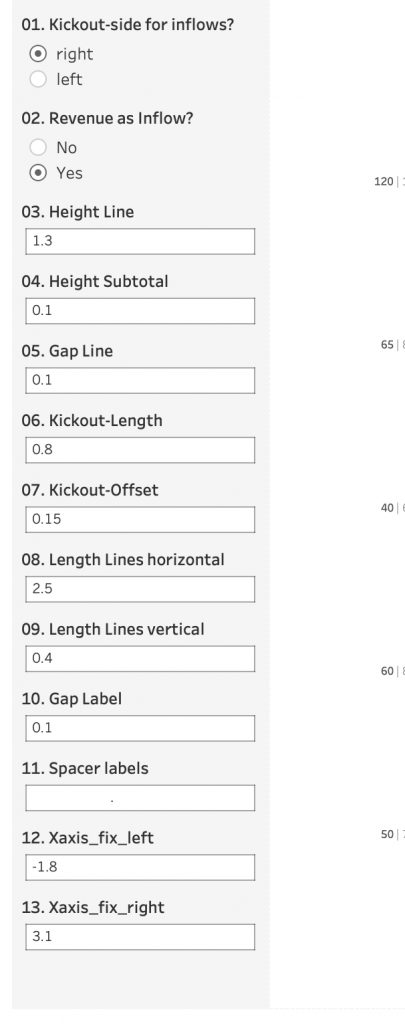Image resolution: width=405 pixels, height=1024 pixels.
Task: Click the '40' chart label
Action: point(387,508)
